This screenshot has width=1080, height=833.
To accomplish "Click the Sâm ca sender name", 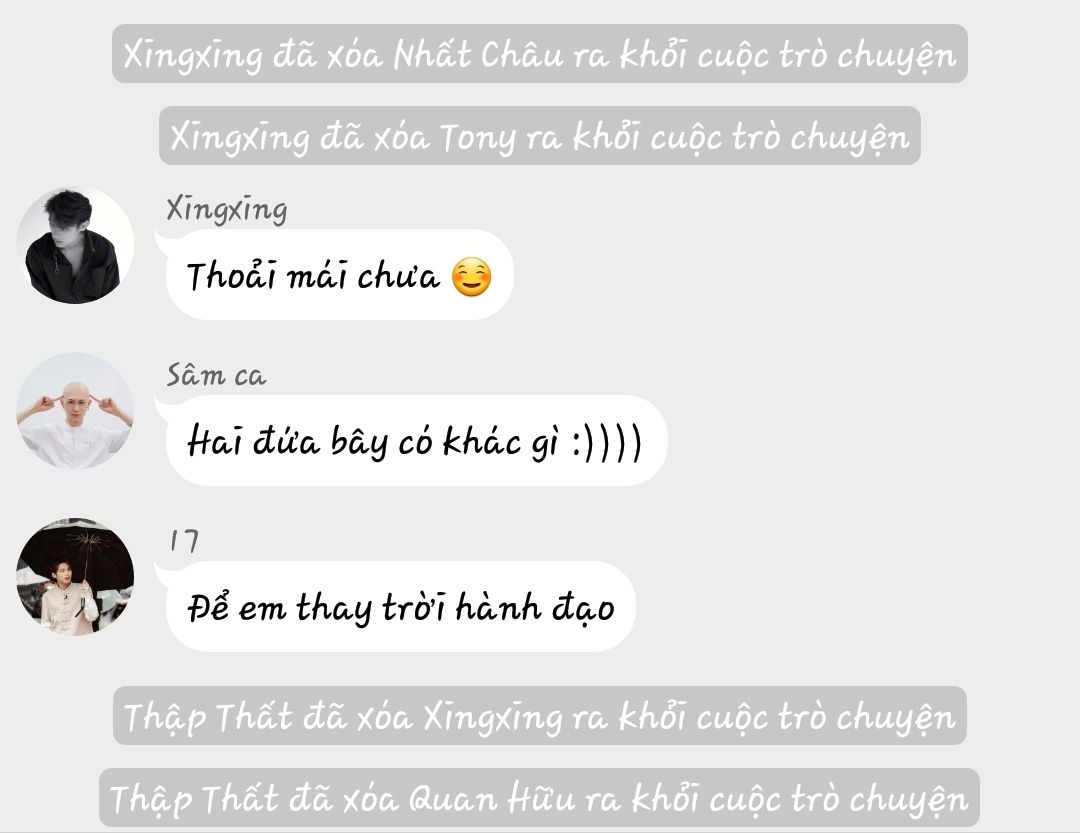I will pyautogui.click(x=216, y=375).
